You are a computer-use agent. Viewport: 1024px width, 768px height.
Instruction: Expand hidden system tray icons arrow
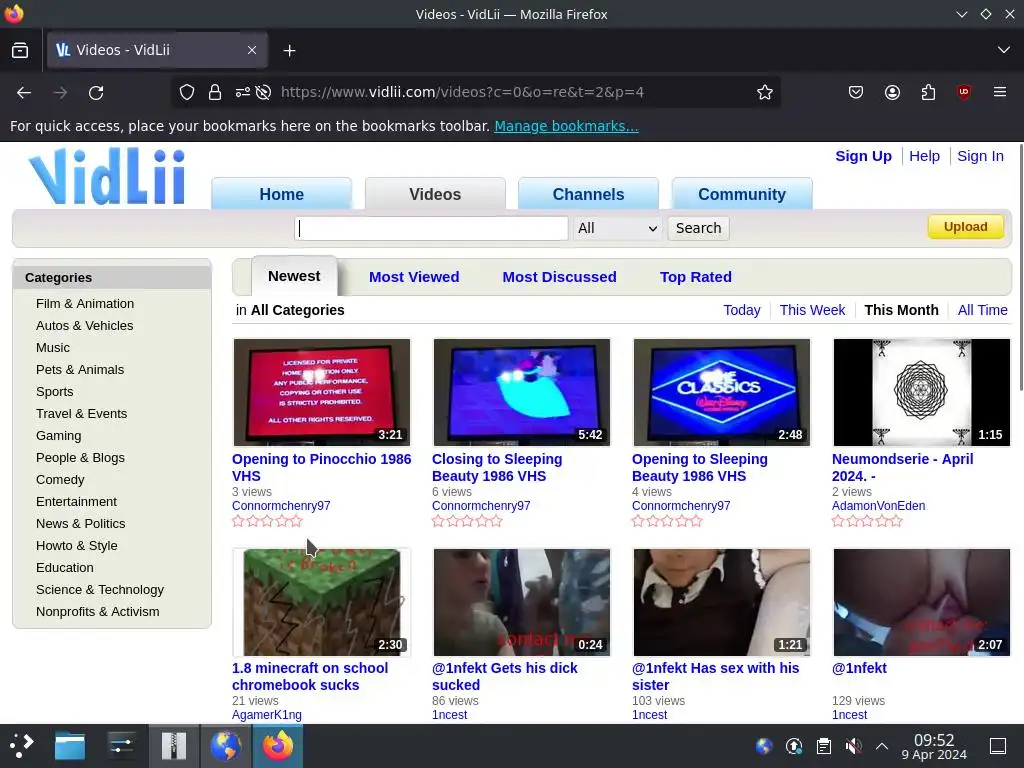[882, 746]
